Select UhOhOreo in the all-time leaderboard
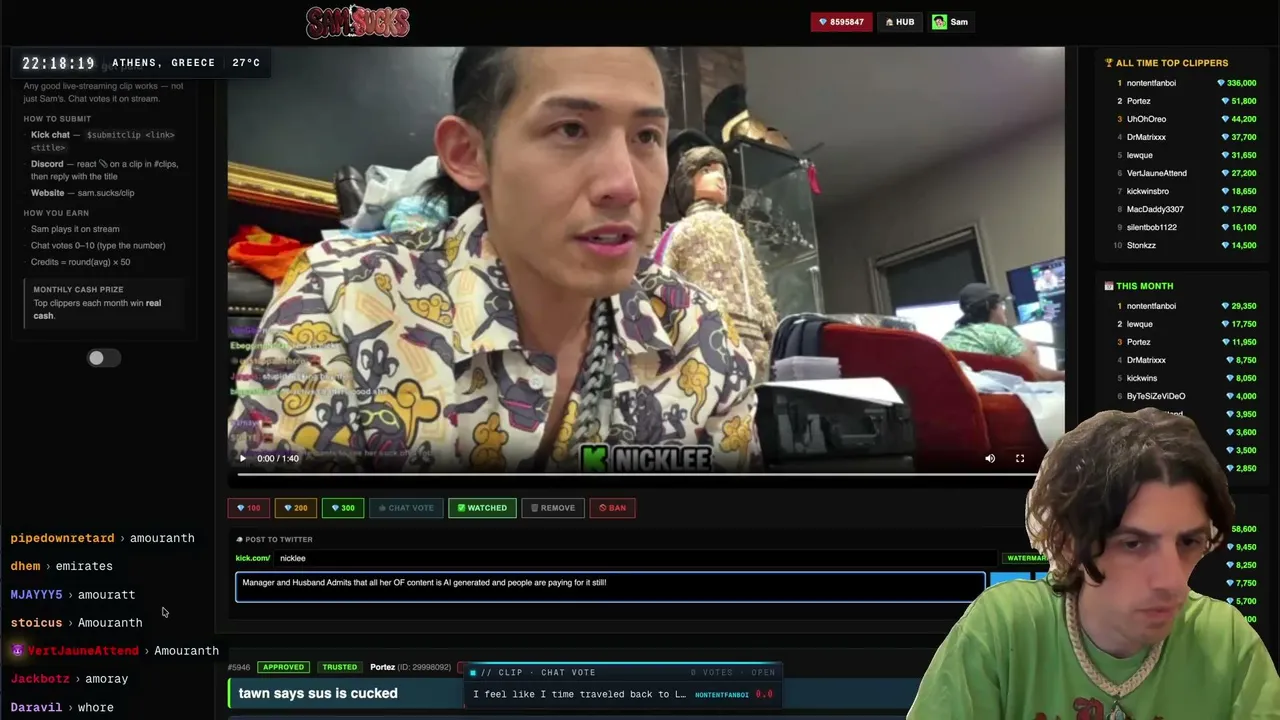 point(1146,119)
